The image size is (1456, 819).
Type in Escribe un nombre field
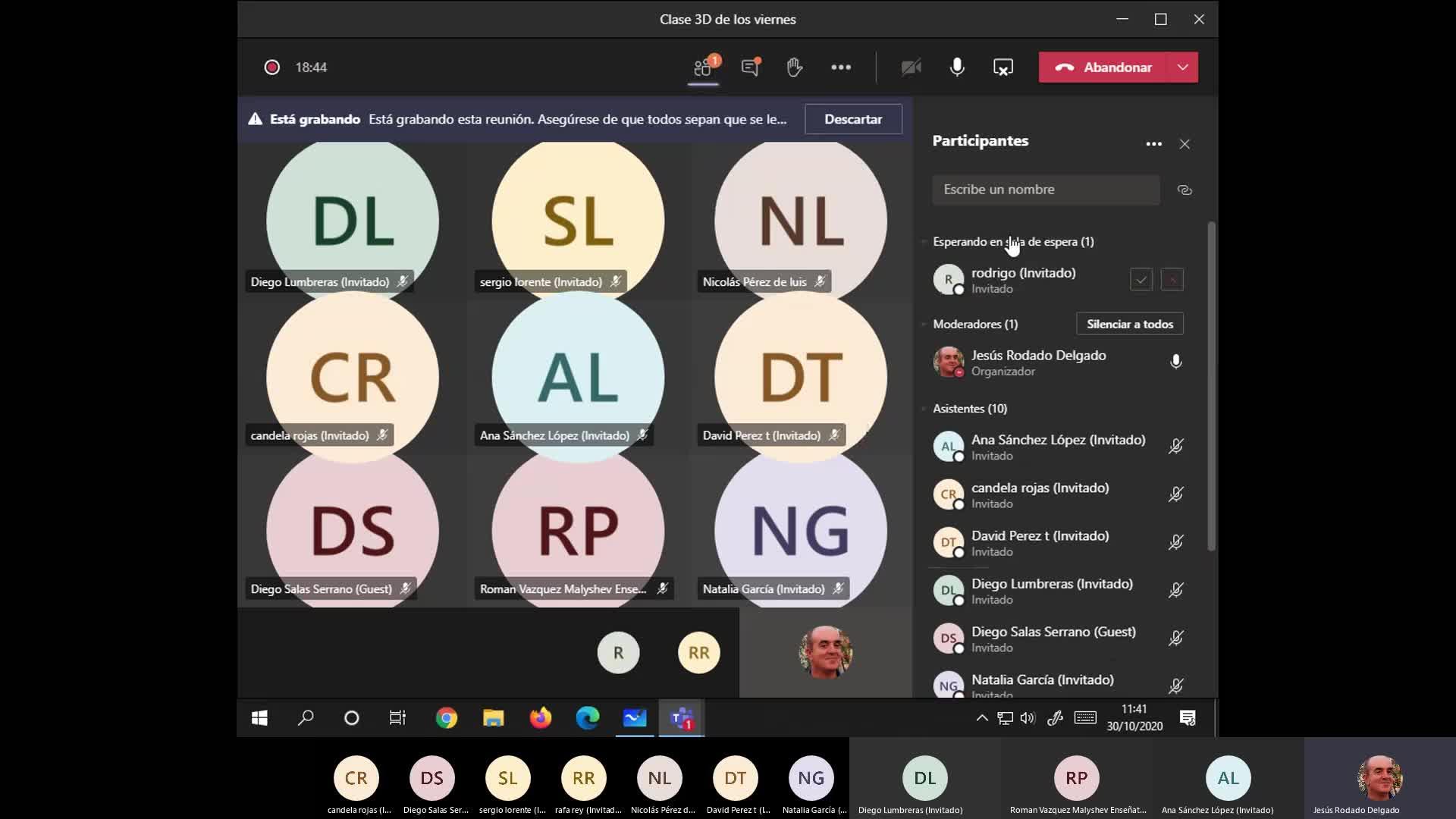click(1045, 190)
